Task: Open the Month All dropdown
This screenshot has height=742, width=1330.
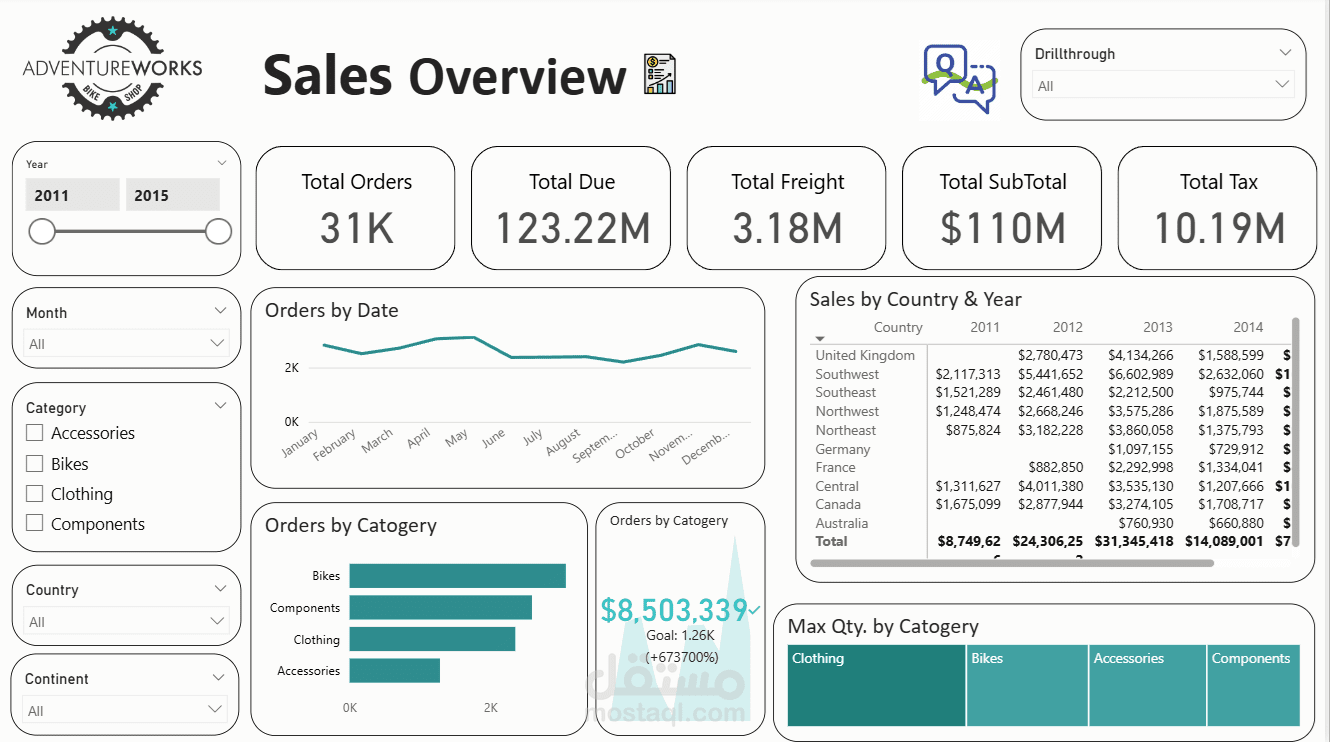Action: click(x=126, y=343)
